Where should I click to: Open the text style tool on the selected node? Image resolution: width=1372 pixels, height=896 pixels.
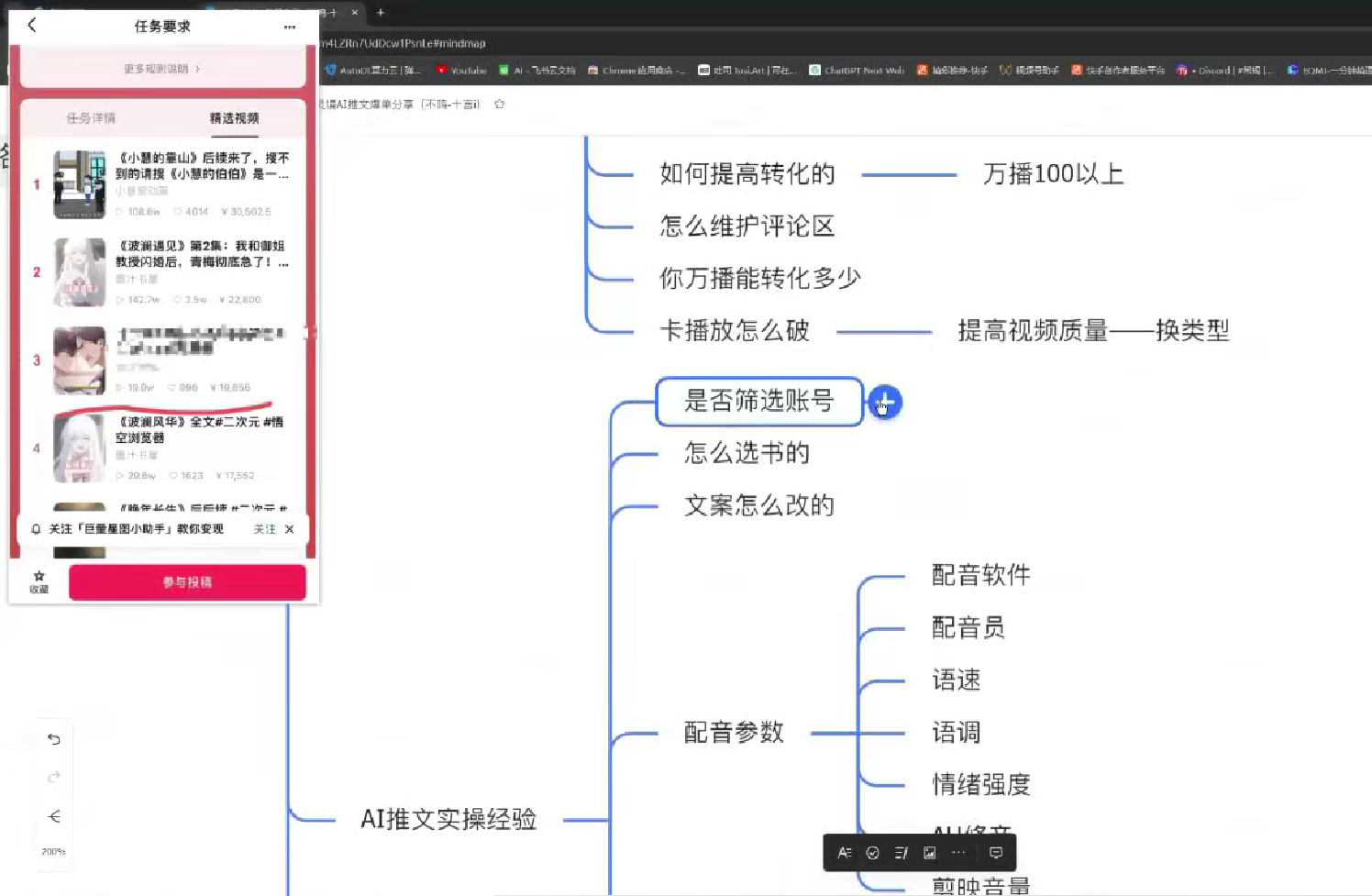click(844, 852)
